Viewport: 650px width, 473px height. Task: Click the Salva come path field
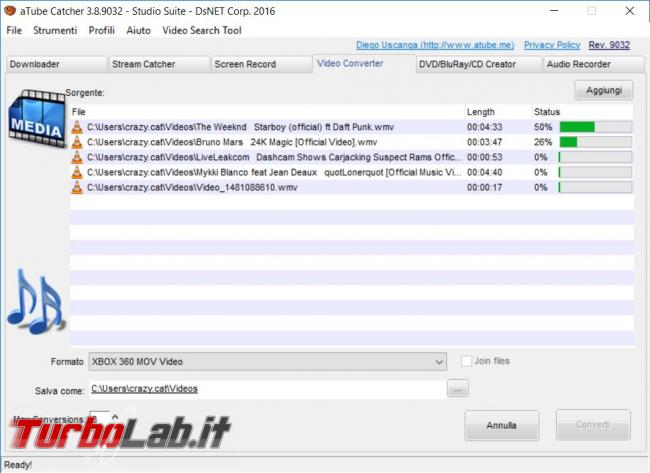click(x=267, y=389)
